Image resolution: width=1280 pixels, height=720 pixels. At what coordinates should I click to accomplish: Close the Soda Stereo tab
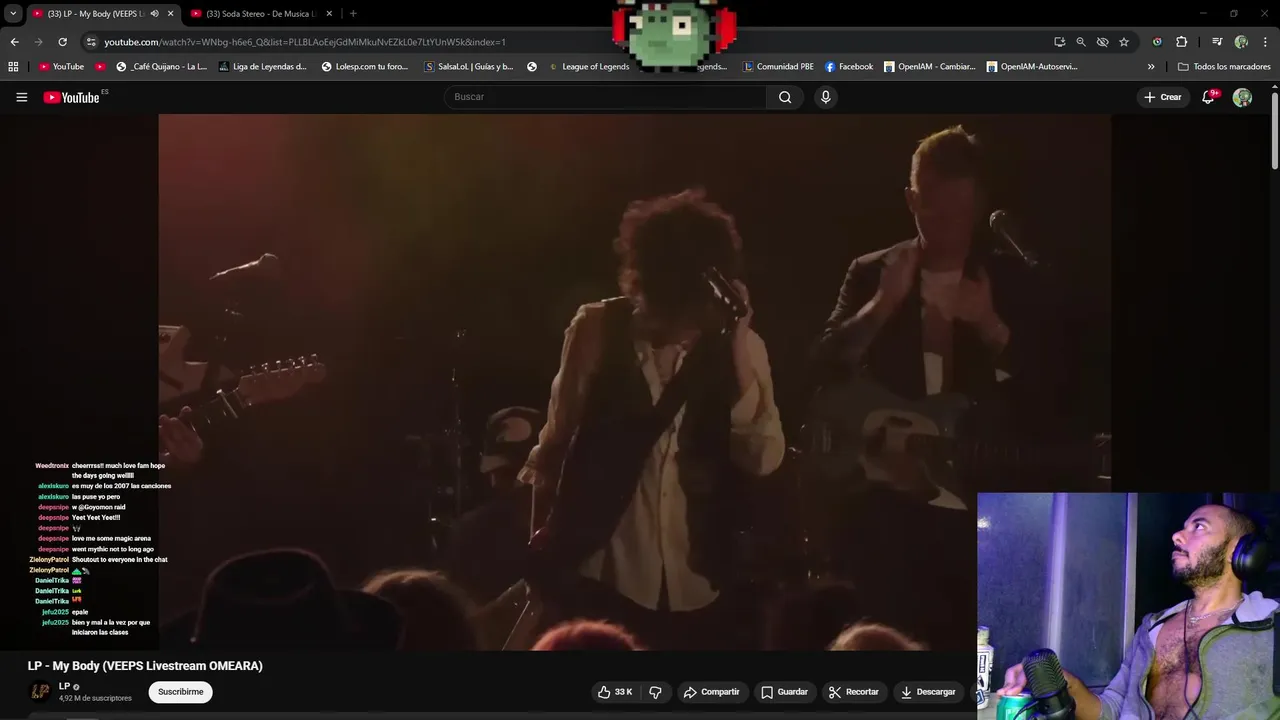329,14
